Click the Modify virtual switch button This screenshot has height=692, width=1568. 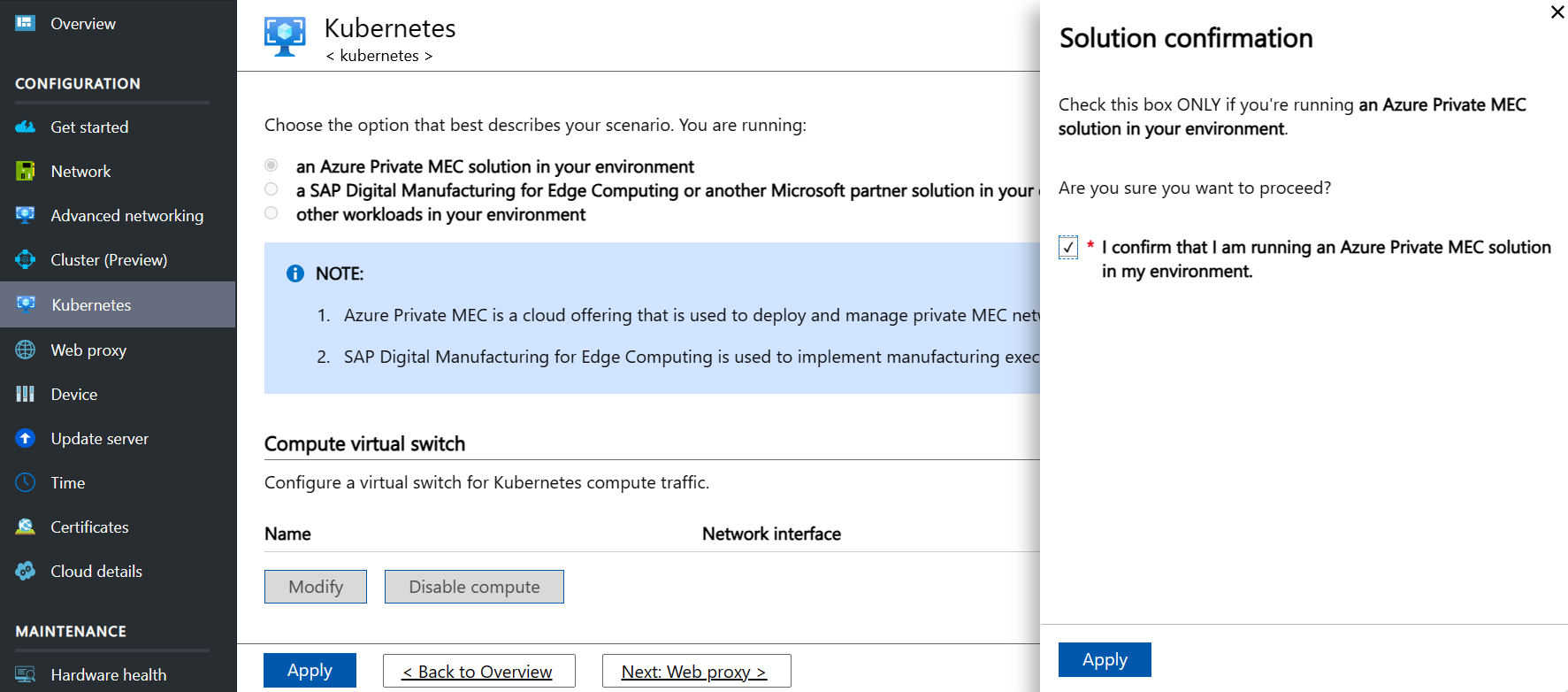pyautogui.click(x=316, y=587)
